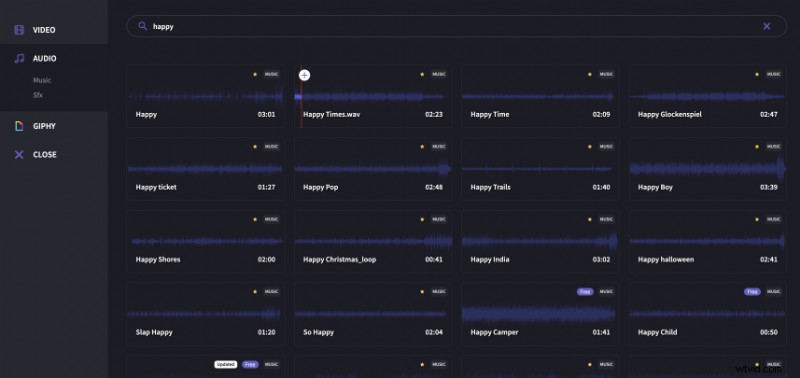Open the VIDEO section
Image resolution: width=800 pixels, height=378 pixels.
click(x=44, y=30)
